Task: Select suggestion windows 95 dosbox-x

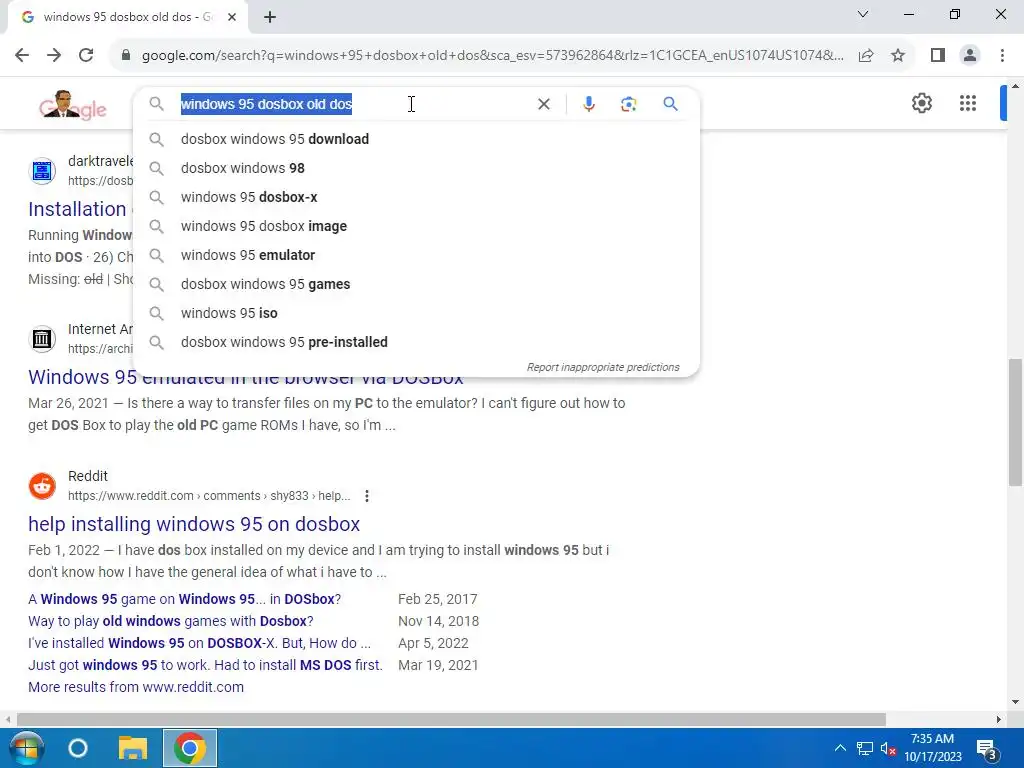Action: [416, 197]
